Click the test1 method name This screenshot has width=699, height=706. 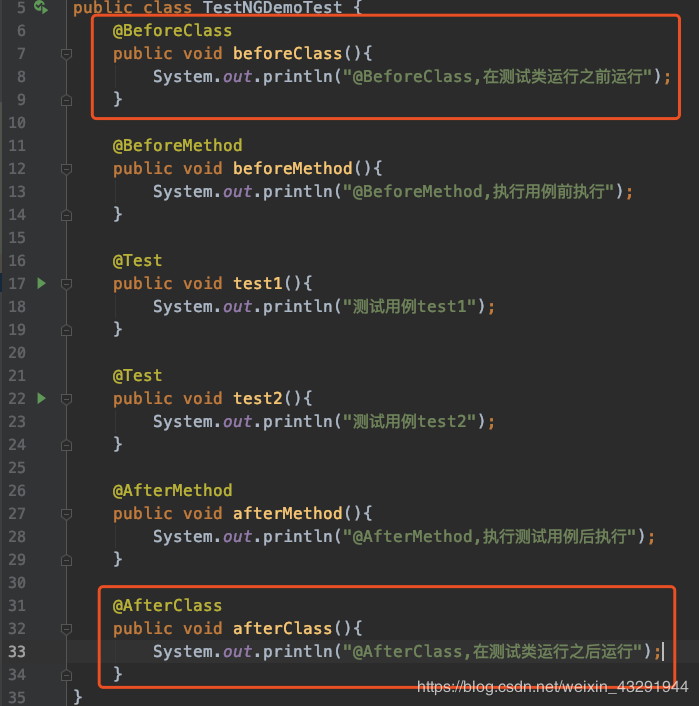(x=258, y=284)
